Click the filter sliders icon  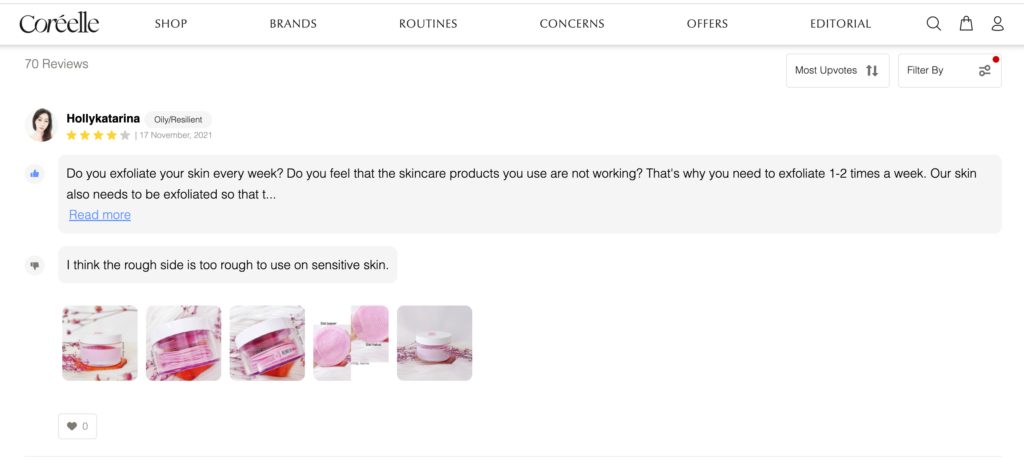point(984,71)
